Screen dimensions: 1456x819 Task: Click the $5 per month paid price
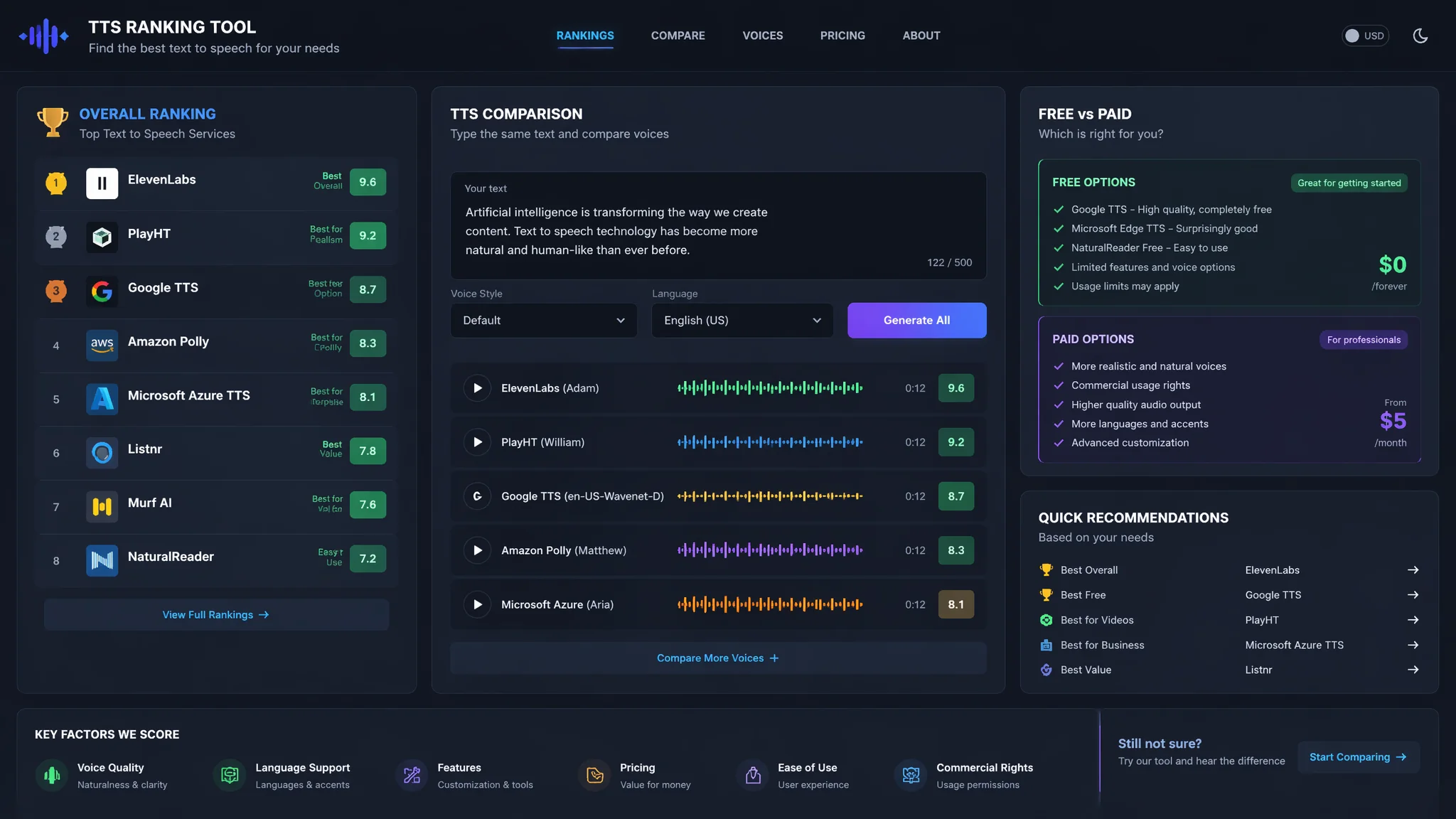click(1393, 422)
